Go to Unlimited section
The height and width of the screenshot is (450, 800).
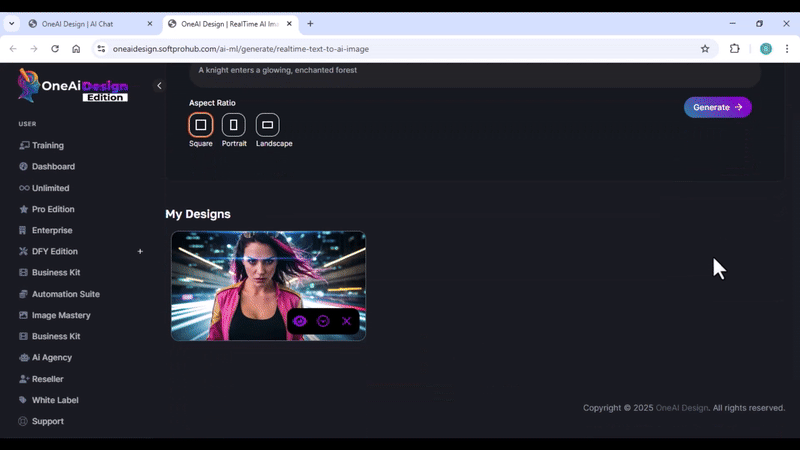(x=44, y=188)
